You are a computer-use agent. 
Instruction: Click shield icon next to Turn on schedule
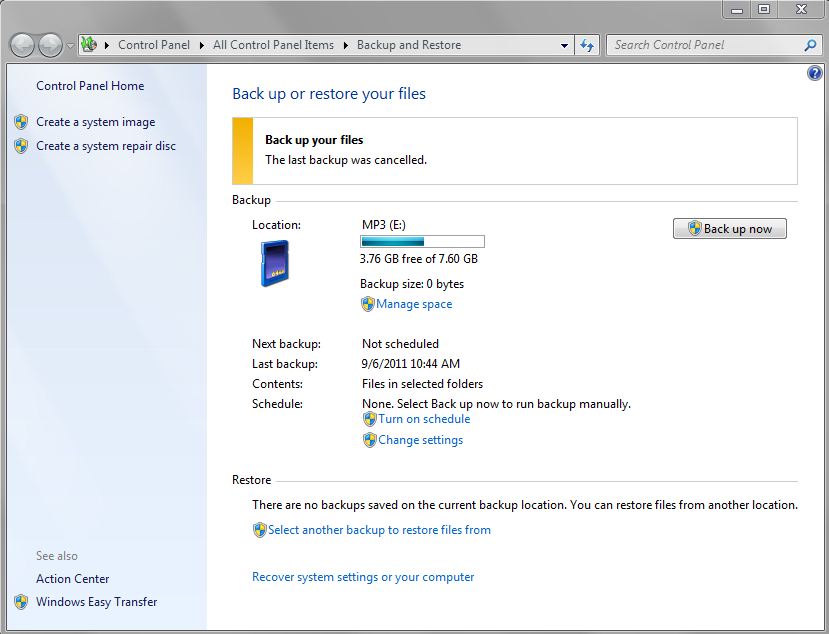370,419
